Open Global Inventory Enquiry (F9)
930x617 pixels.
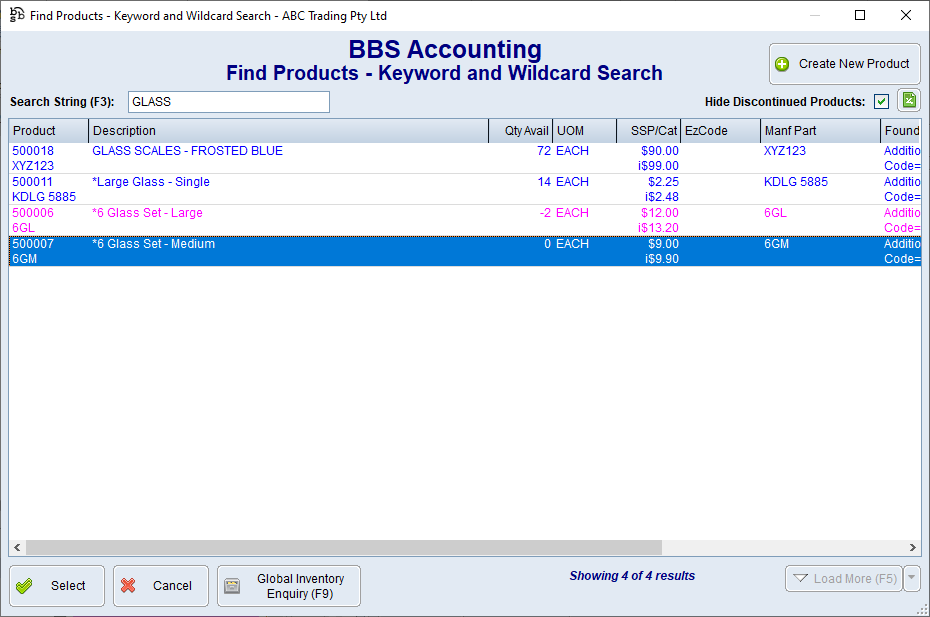click(288, 586)
